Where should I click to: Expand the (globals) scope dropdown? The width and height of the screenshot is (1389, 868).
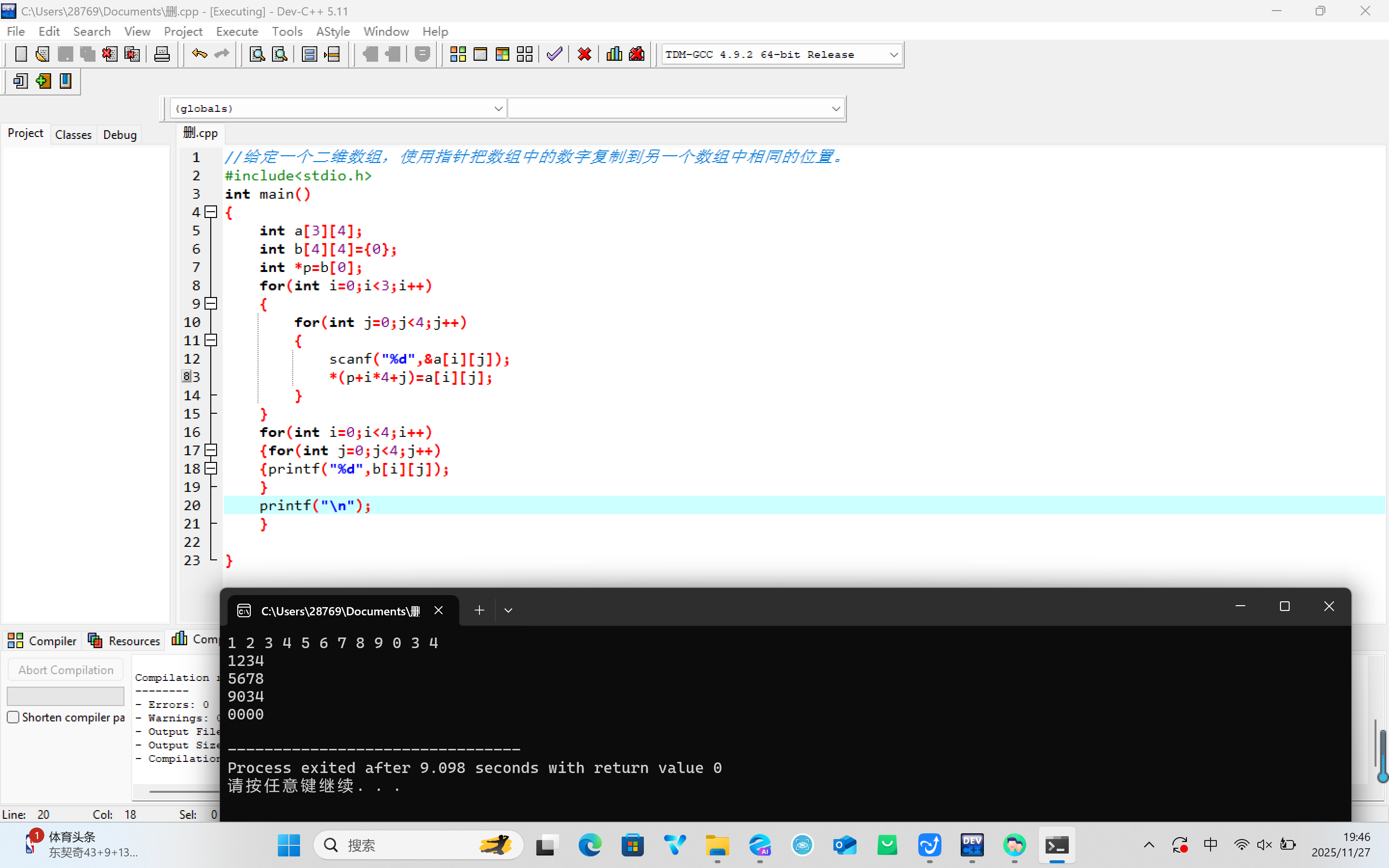click(498, 108)
